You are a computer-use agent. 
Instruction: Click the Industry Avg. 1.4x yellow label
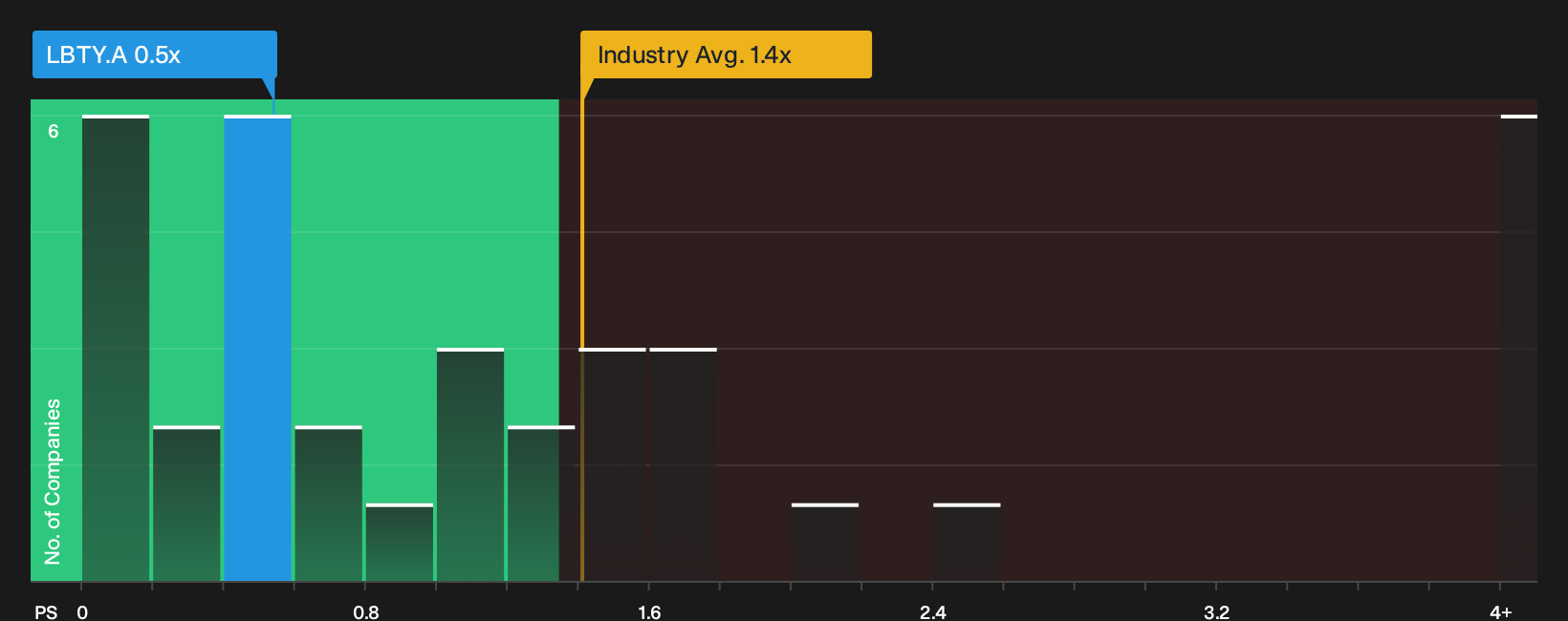726,54
